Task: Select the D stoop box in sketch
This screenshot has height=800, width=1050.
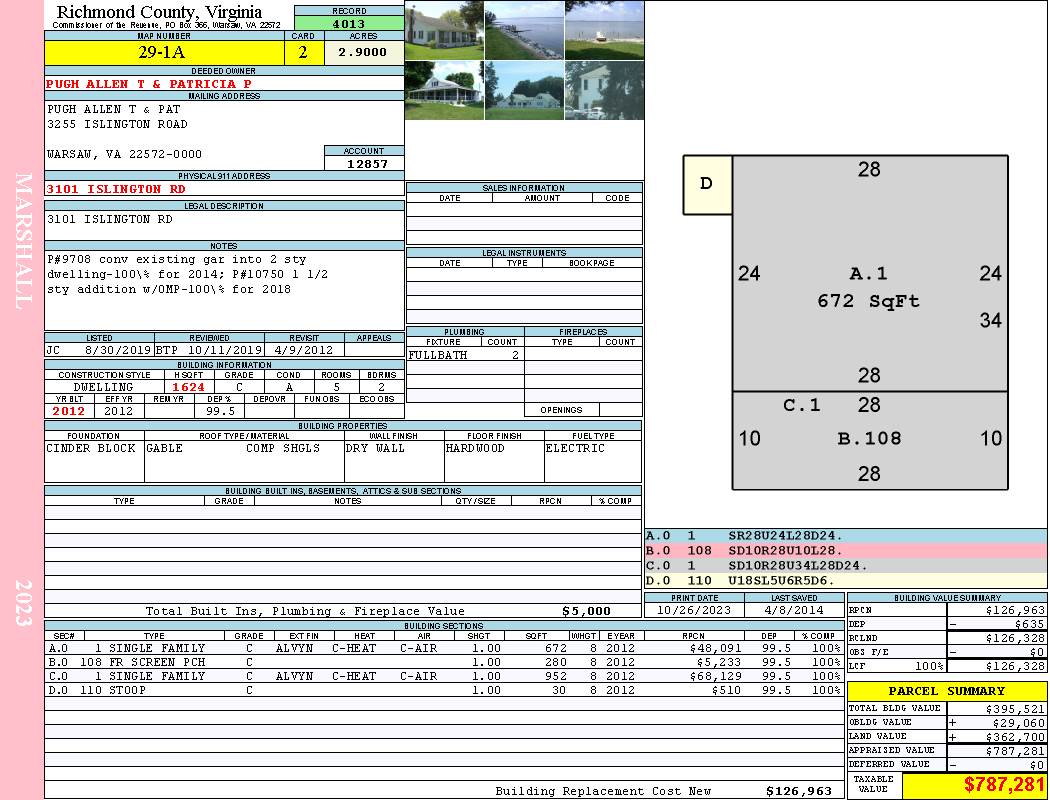Action: coord(707,184)
